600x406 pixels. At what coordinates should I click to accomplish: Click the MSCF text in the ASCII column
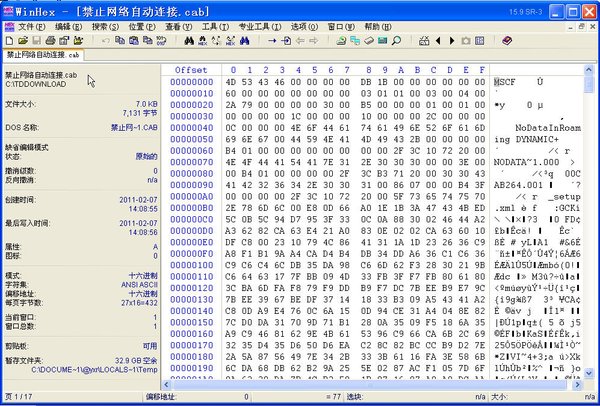[505, 82]
